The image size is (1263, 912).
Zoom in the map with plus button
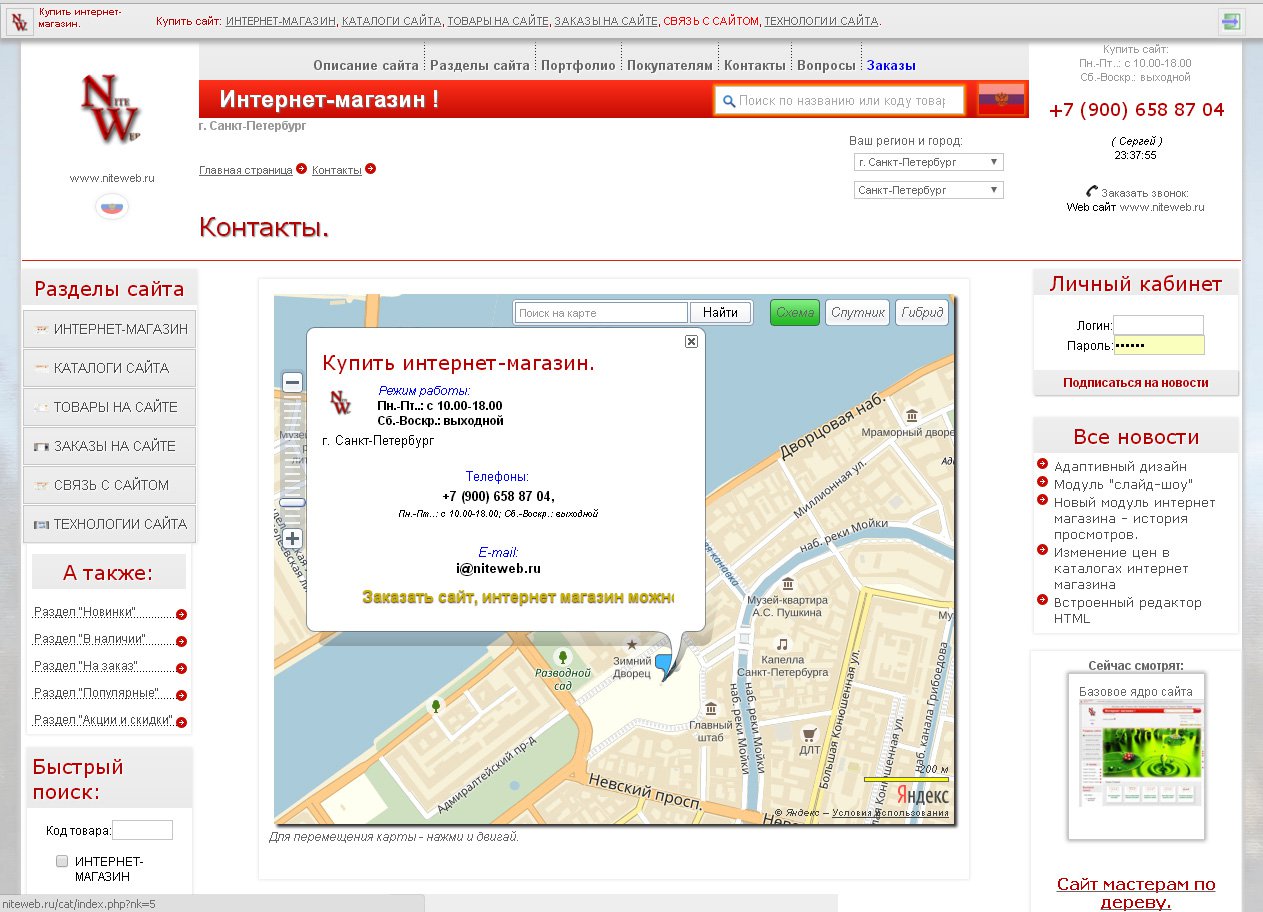293,539
